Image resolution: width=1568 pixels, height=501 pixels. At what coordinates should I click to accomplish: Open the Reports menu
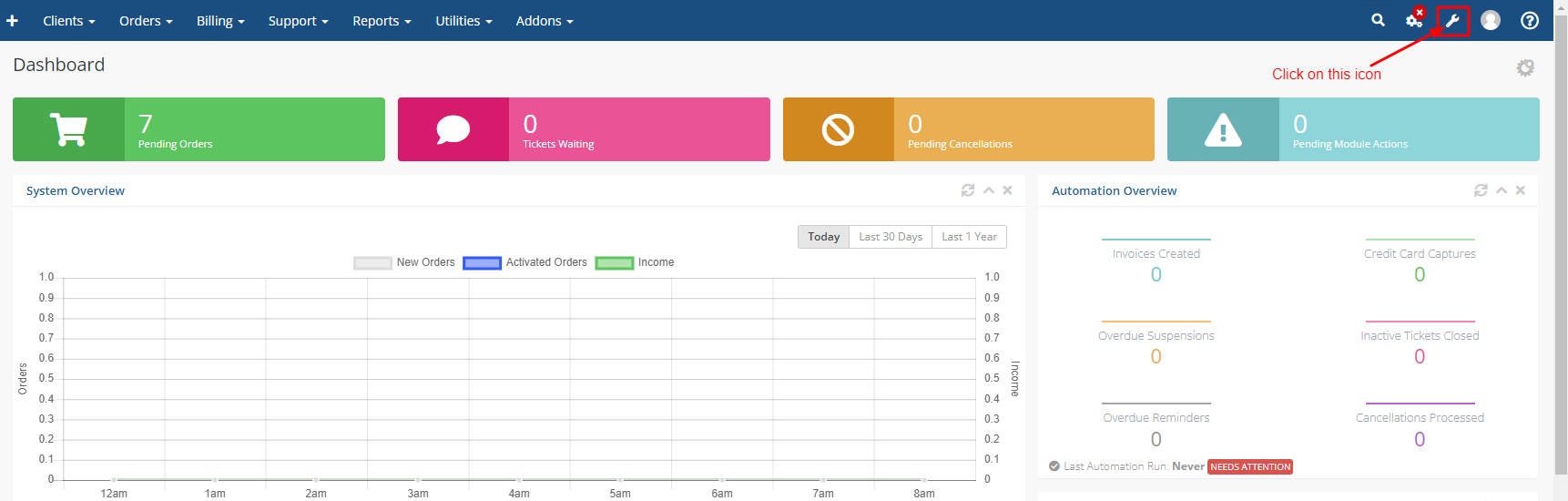pyautogui.click(x=382, y=20)
